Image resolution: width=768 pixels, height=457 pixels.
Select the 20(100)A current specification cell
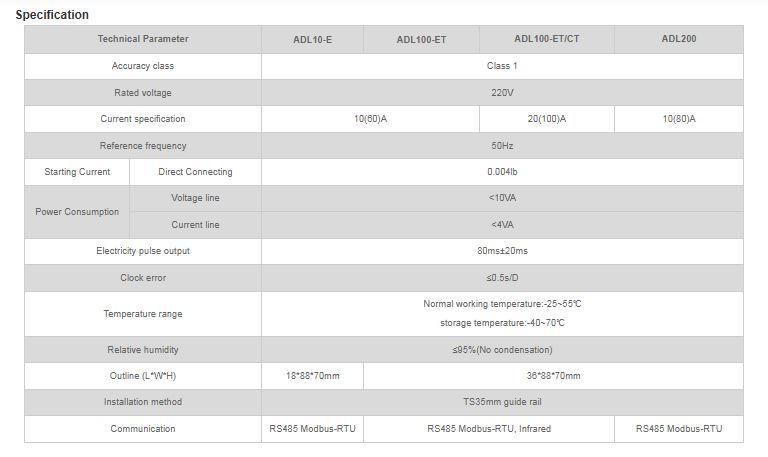click(546, 119)
